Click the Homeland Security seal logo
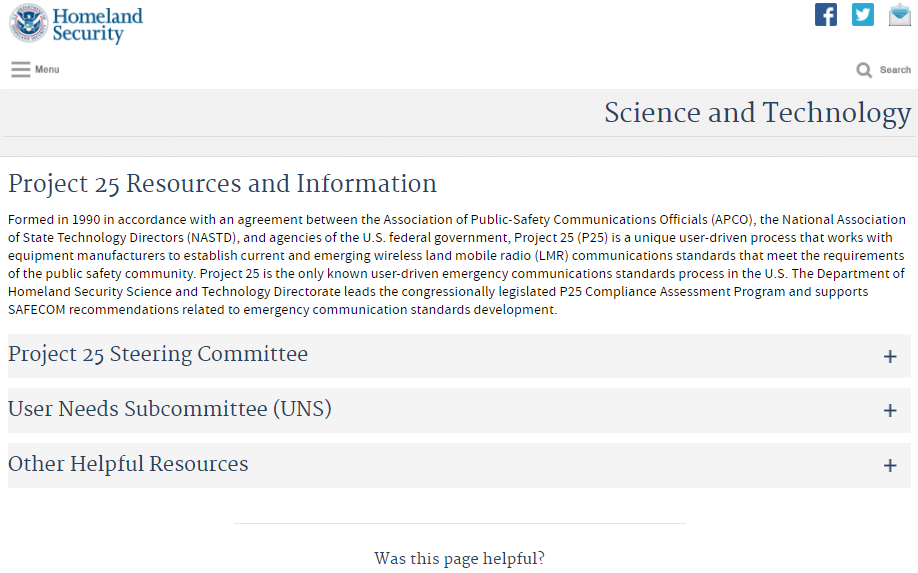 (29, 23)
